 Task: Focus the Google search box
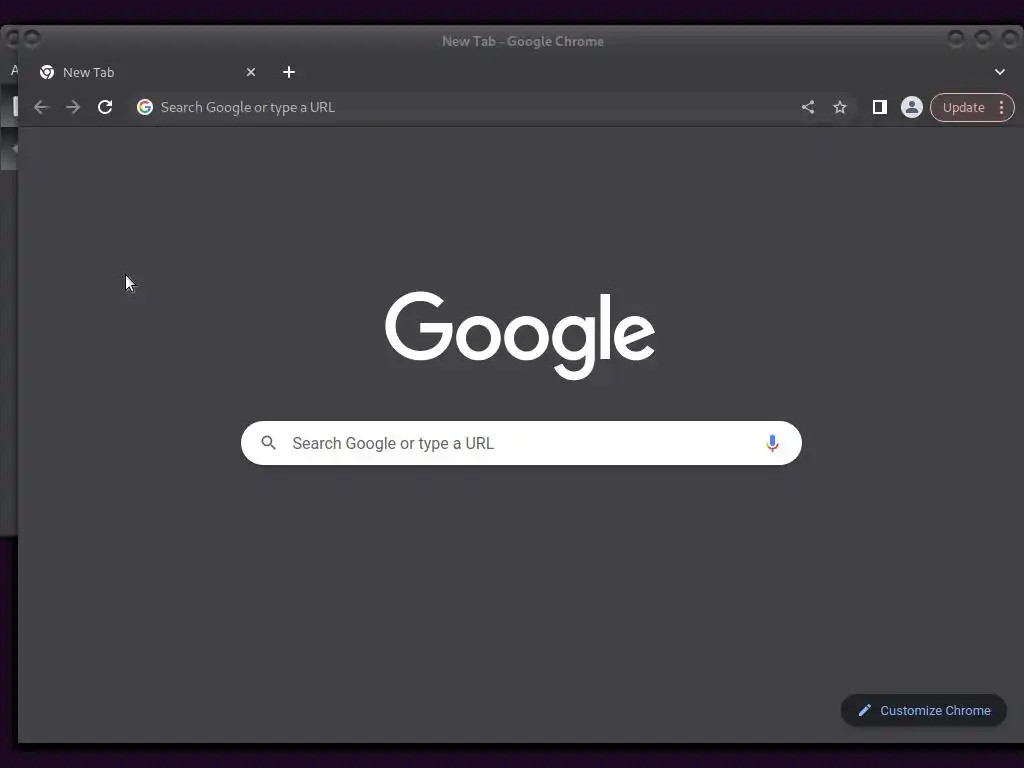(x=521, y=443)
